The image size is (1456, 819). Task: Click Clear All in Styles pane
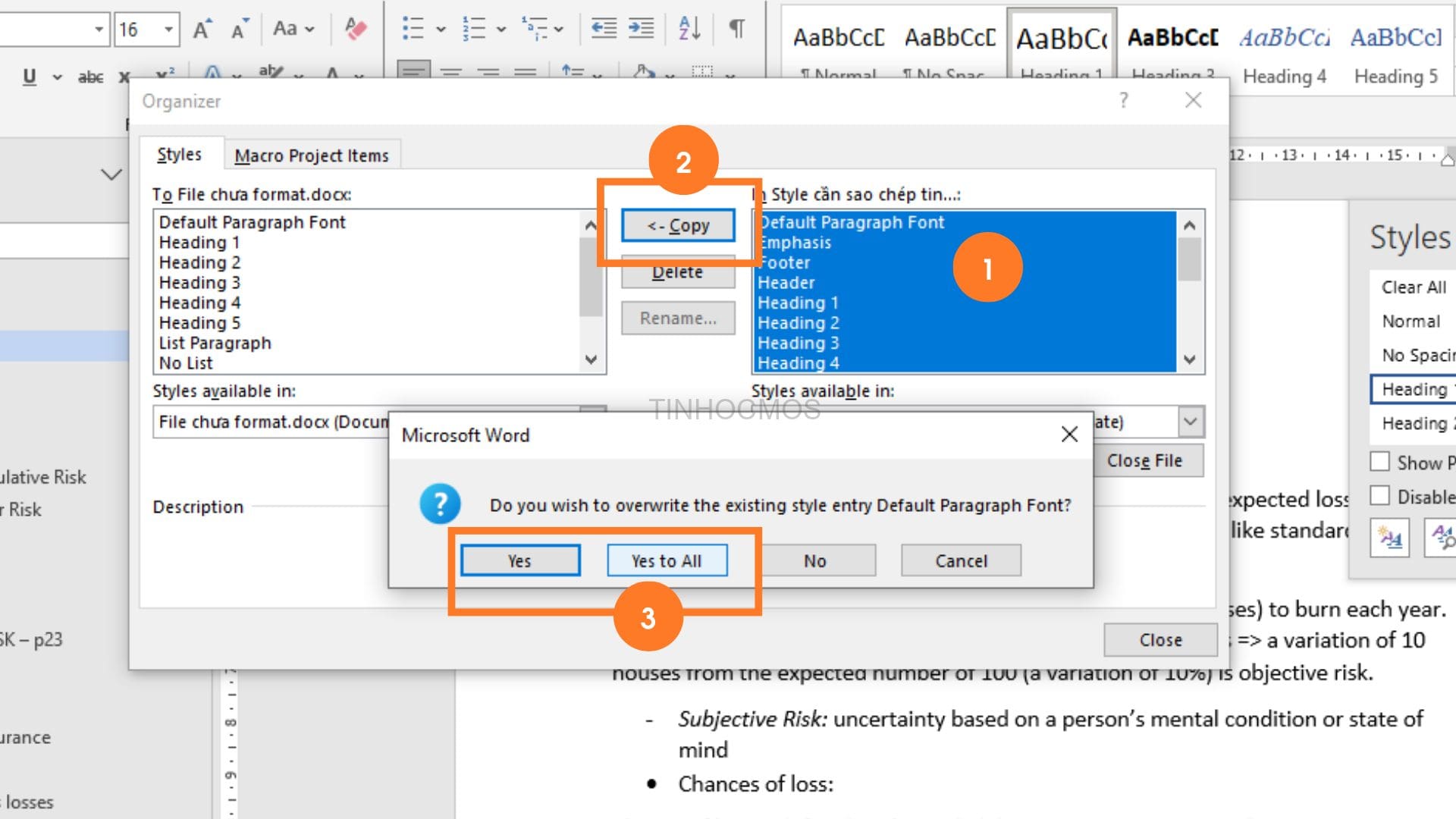tap(1414, 287)
